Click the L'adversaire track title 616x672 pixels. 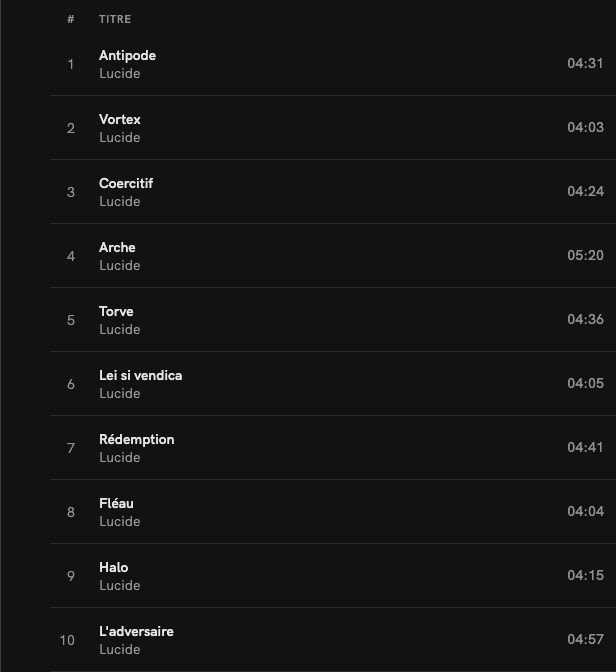[x=136, y=631]
